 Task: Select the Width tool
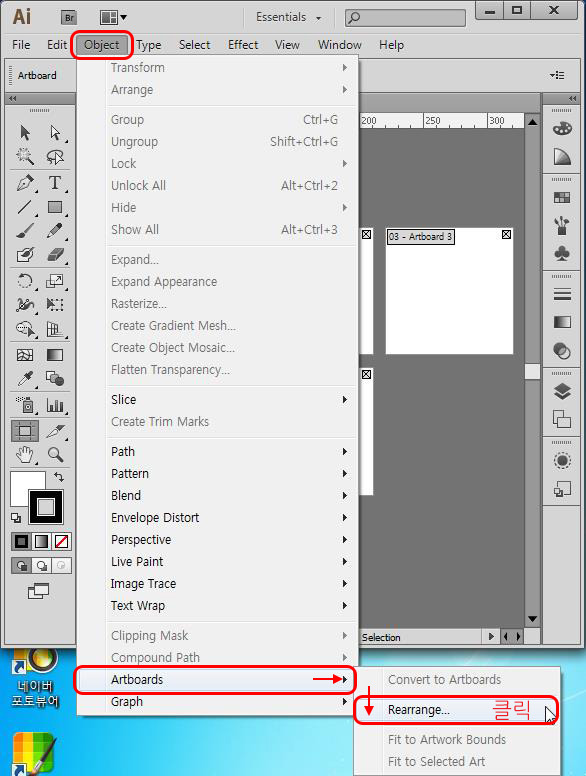coord(25,304)
